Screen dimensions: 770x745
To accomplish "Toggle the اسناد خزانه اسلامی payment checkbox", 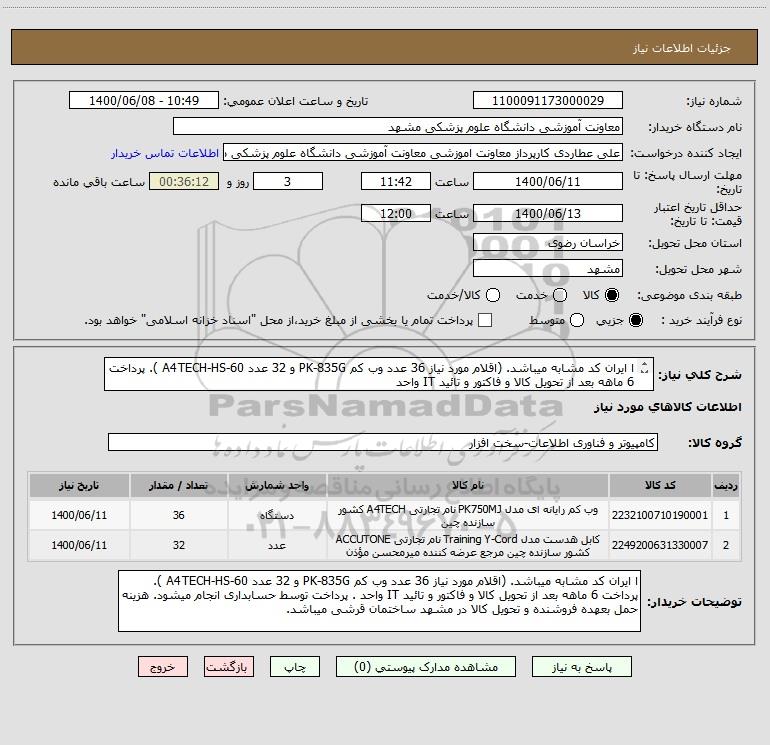I will [x=485, y=320].
